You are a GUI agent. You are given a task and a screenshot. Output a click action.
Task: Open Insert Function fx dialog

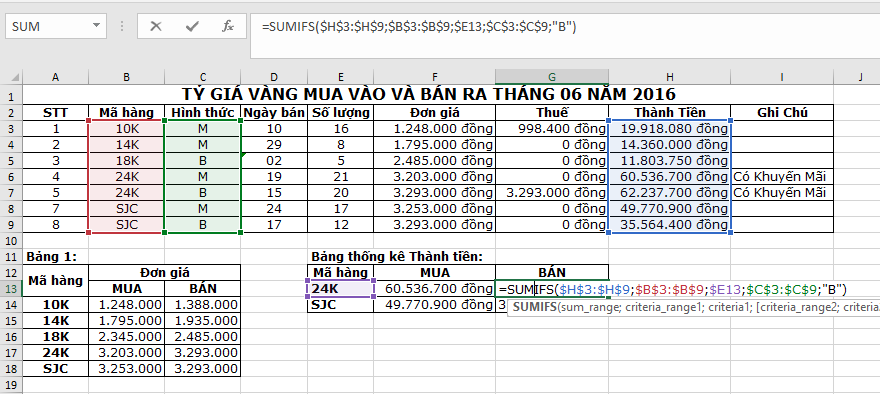[228, 26]
